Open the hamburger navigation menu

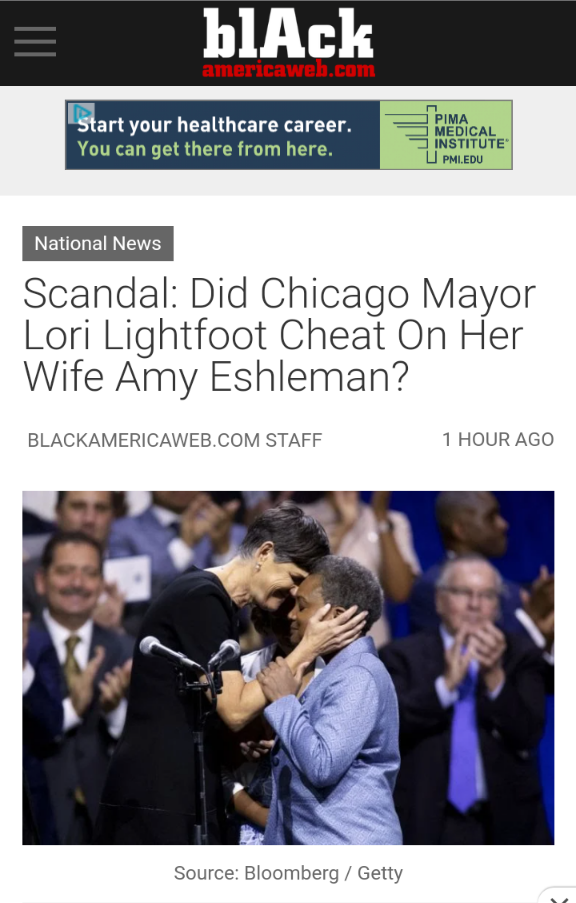click(x=35, y=41)
